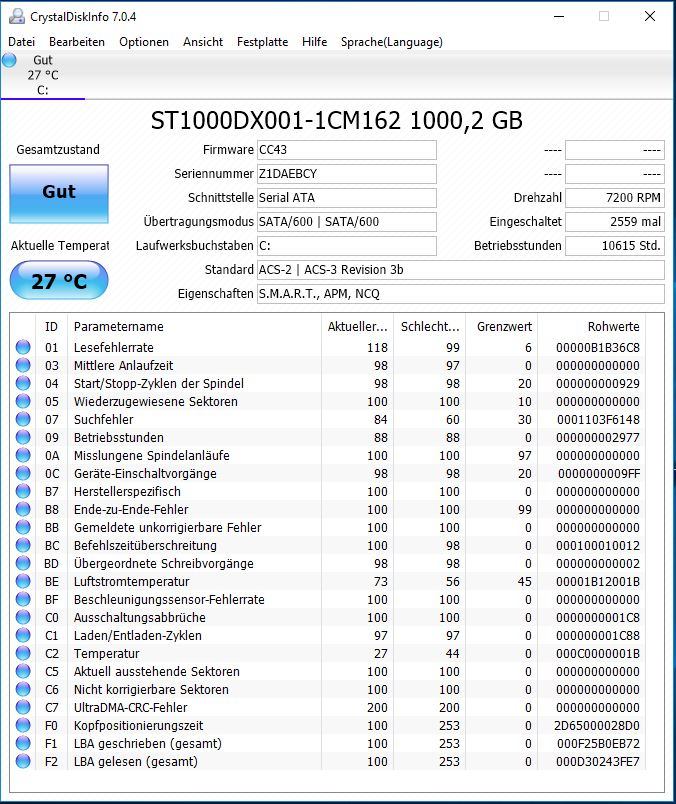This screenshot has height=804, width=676.
Task: Click drive title ST1000DX001-1CM162 1000,2 GB
Action: tap(337, 120)
